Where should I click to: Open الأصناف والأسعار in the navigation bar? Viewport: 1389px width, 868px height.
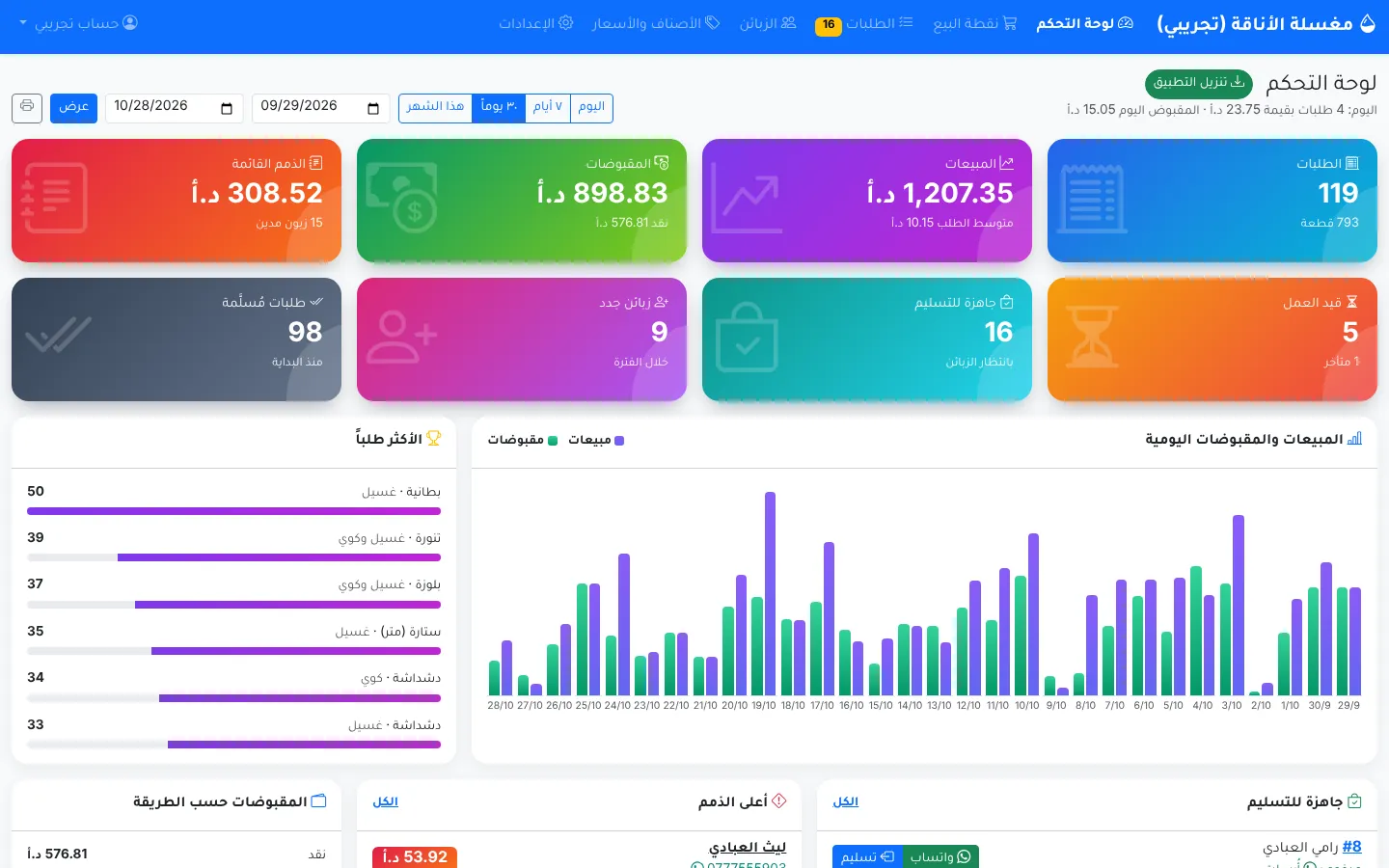tap(656, 24)
